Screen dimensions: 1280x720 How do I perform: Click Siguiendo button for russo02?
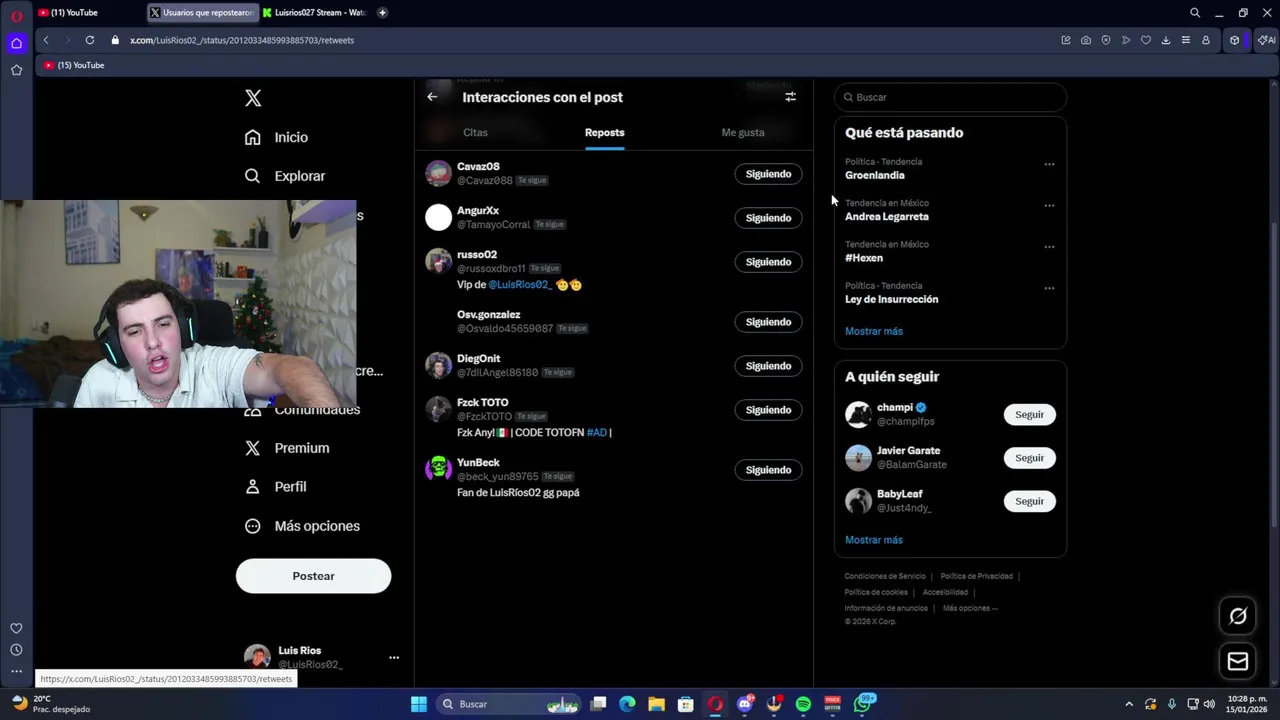(x=768, y=262)
